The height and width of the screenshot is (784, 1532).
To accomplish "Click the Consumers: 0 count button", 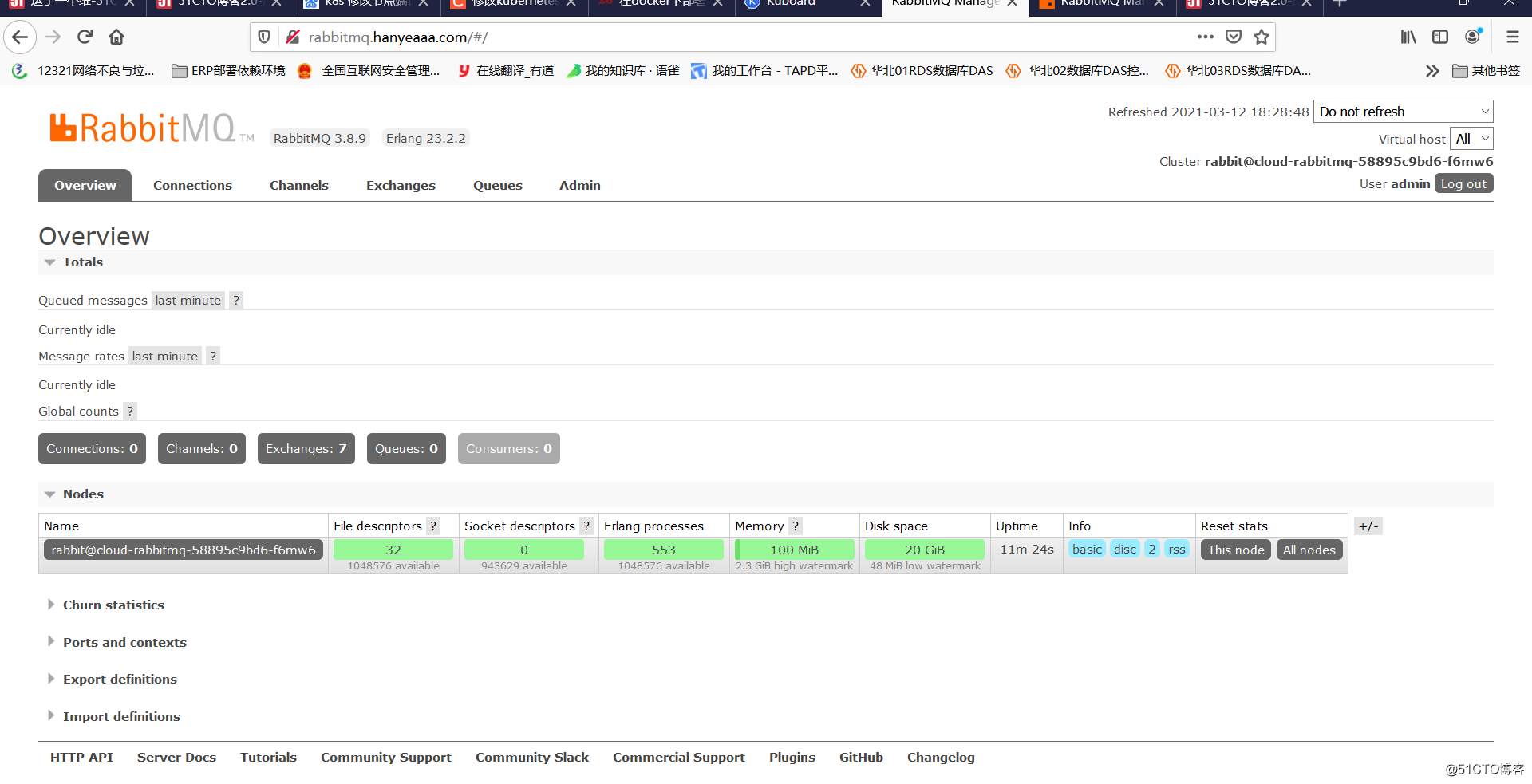I will point(509,449).
